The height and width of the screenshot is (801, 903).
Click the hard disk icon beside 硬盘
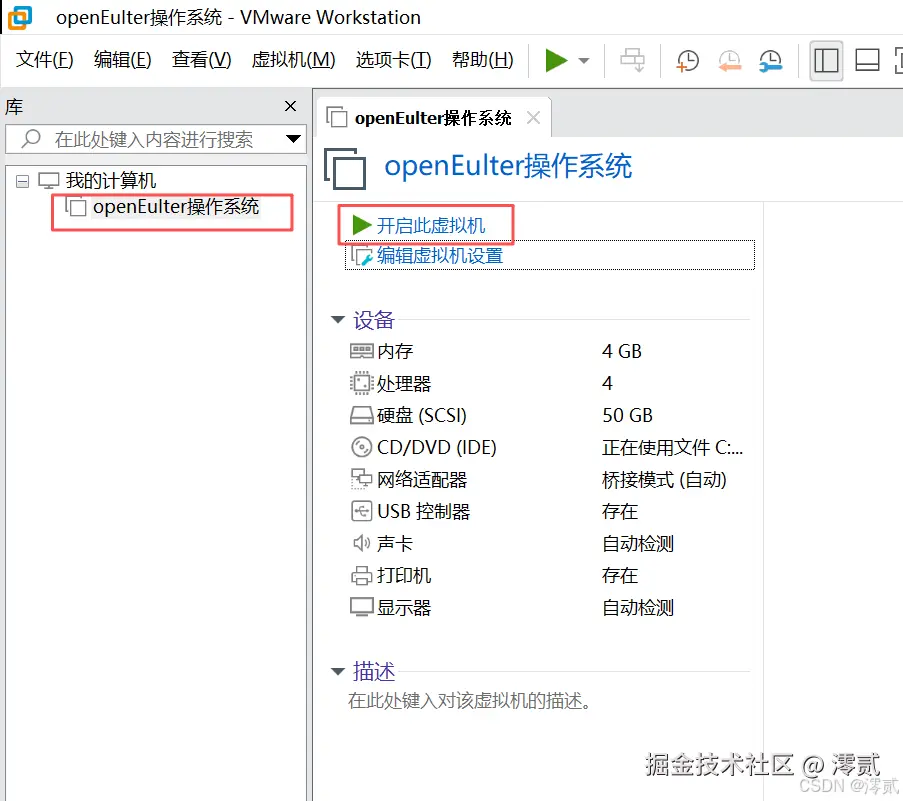pos(362,415)
